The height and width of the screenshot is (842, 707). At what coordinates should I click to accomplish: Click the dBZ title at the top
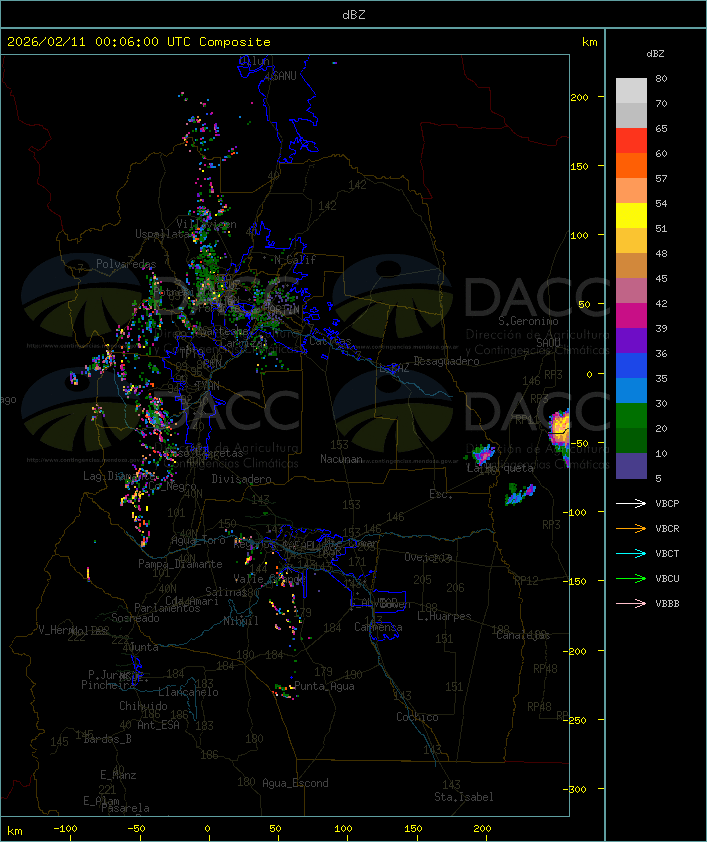pyautogui.click(x=354, y=14)
